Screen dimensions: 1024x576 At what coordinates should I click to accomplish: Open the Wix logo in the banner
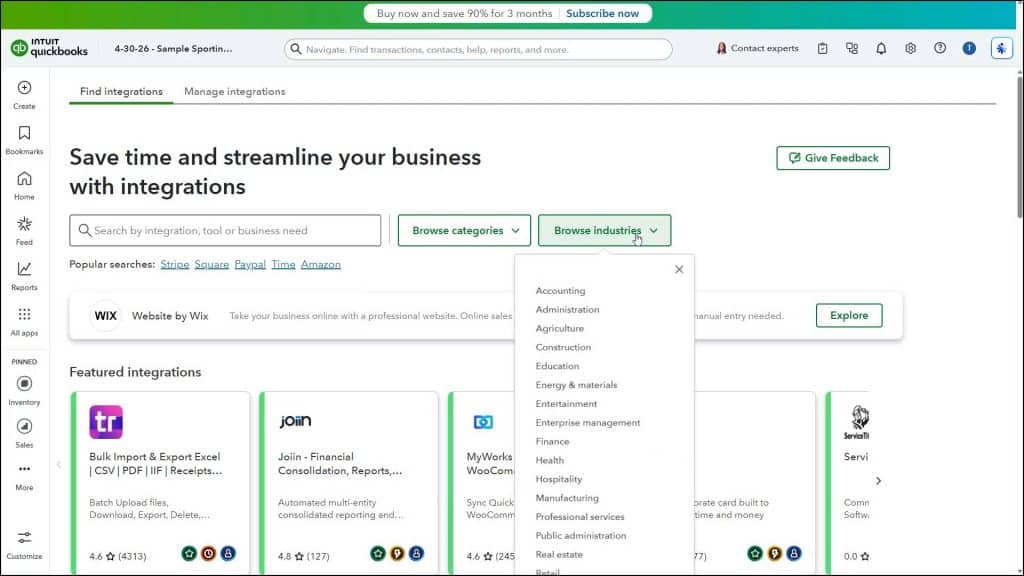coord(105,316)
